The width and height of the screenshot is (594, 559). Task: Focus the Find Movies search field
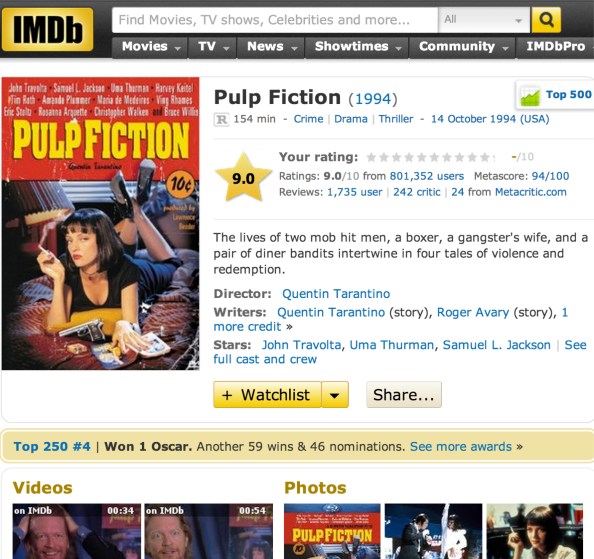tap(275, 20)
